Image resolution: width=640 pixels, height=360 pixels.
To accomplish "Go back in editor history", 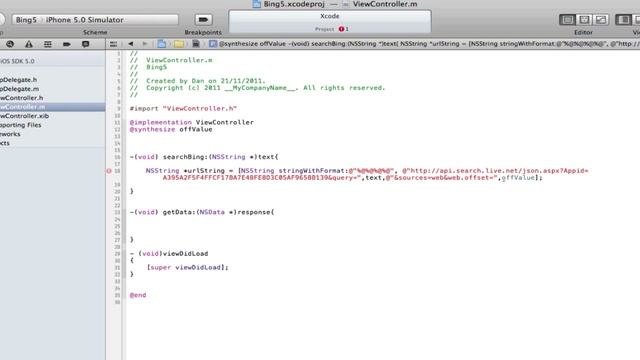I will click(131, 44).
